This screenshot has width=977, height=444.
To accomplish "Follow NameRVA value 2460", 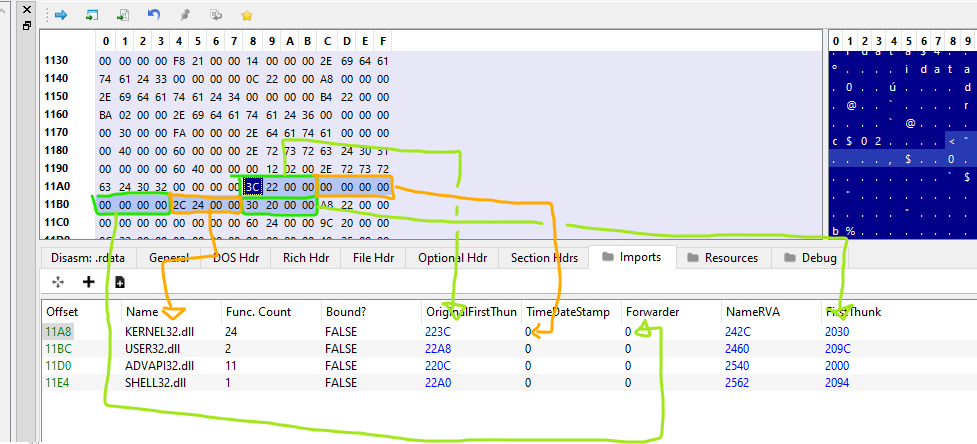I will (737, 349).
